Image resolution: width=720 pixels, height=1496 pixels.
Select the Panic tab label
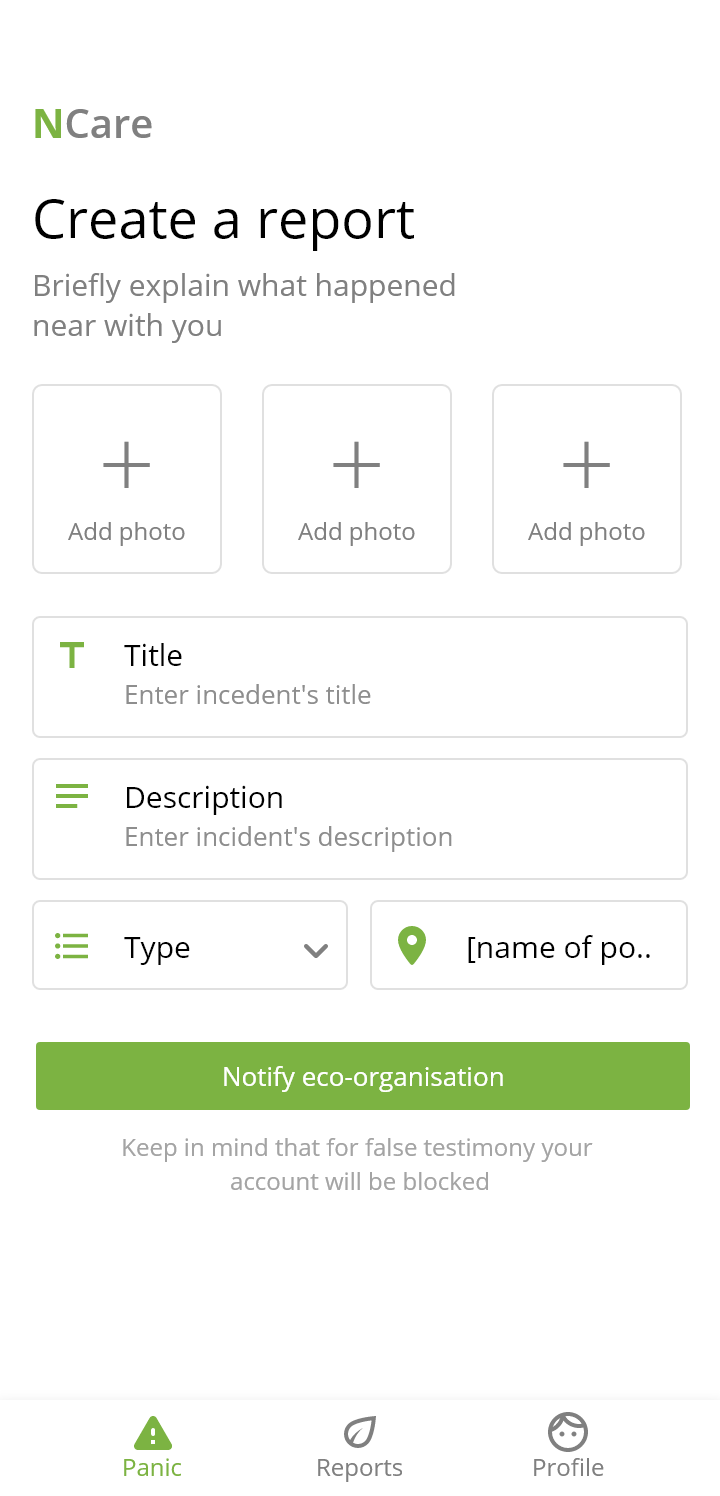click(152, 1467)
